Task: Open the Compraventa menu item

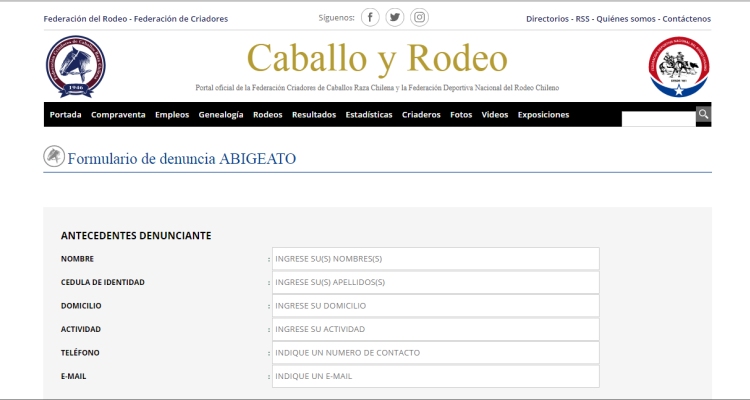Action: (x=118, y=115)
